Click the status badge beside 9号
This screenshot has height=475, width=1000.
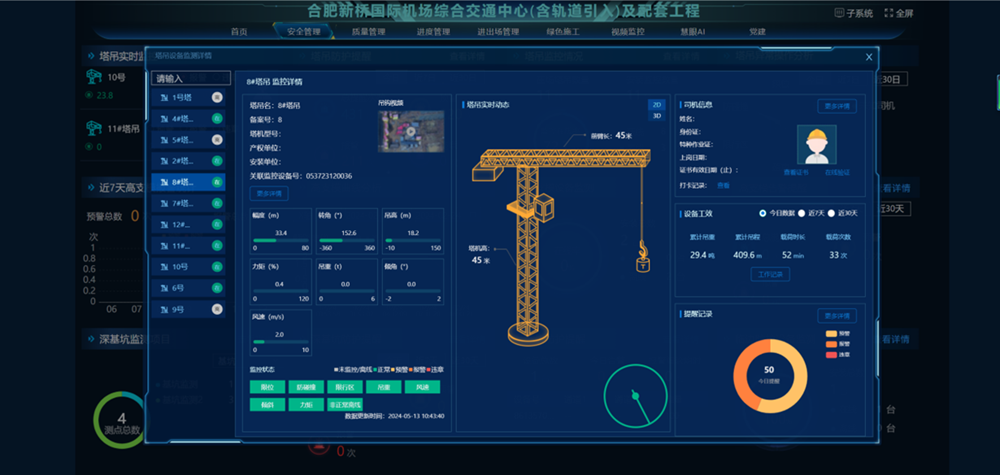tap(216, 310)
